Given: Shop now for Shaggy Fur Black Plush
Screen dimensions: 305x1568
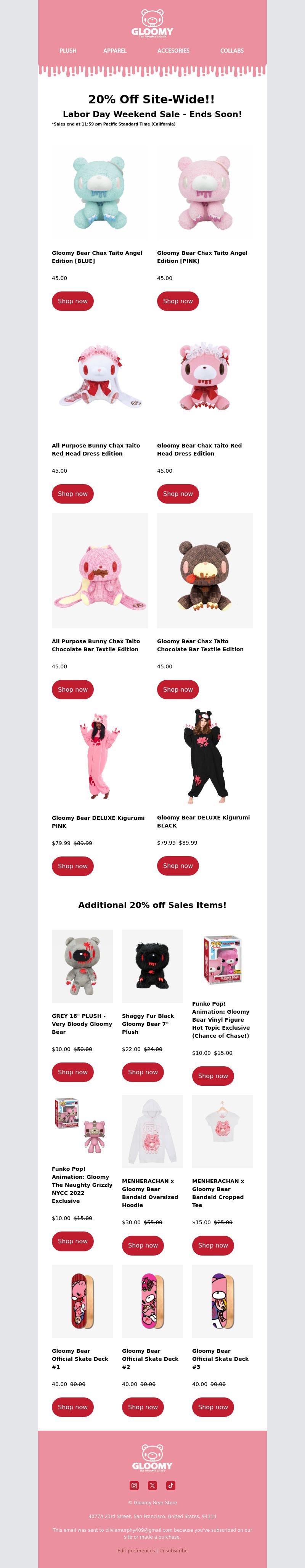Looking at the screenshot, I should (143, 1072).
